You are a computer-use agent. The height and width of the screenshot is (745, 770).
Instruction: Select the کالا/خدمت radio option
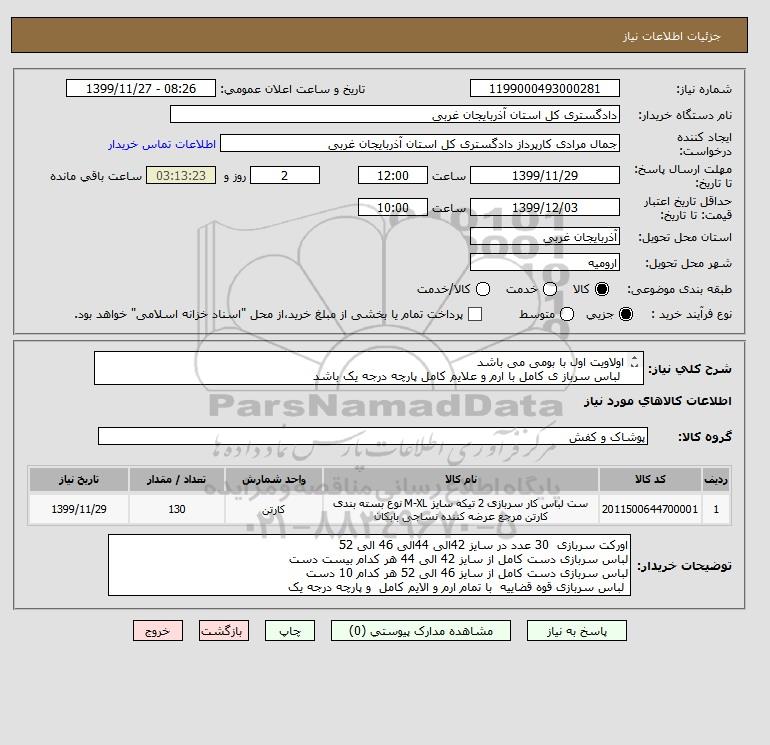coord(483,289)
